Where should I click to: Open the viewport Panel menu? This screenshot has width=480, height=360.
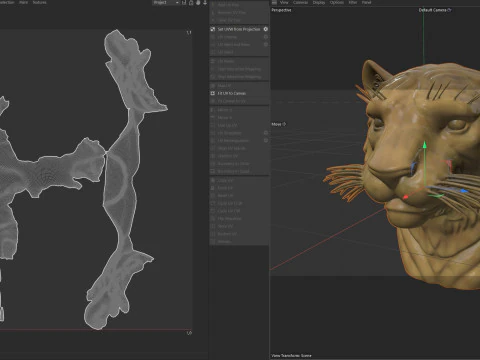(x=366, y=3)
